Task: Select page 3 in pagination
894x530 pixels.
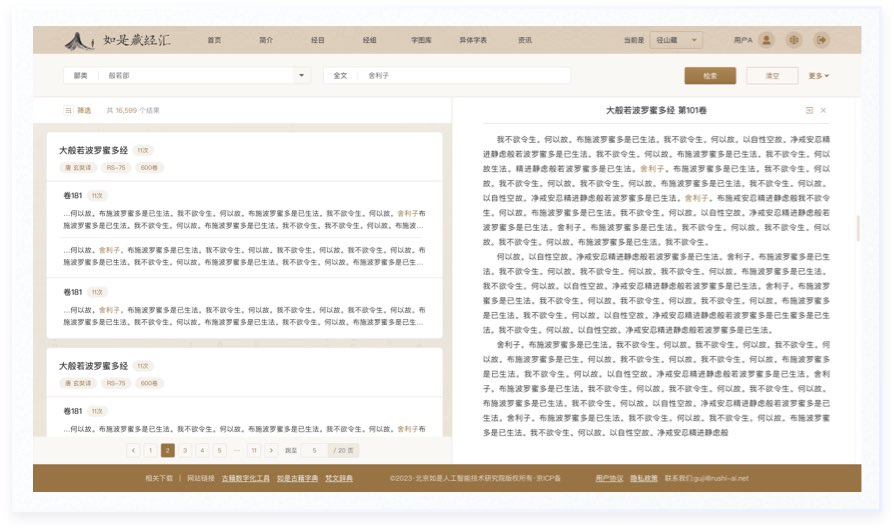Action: 185,451
